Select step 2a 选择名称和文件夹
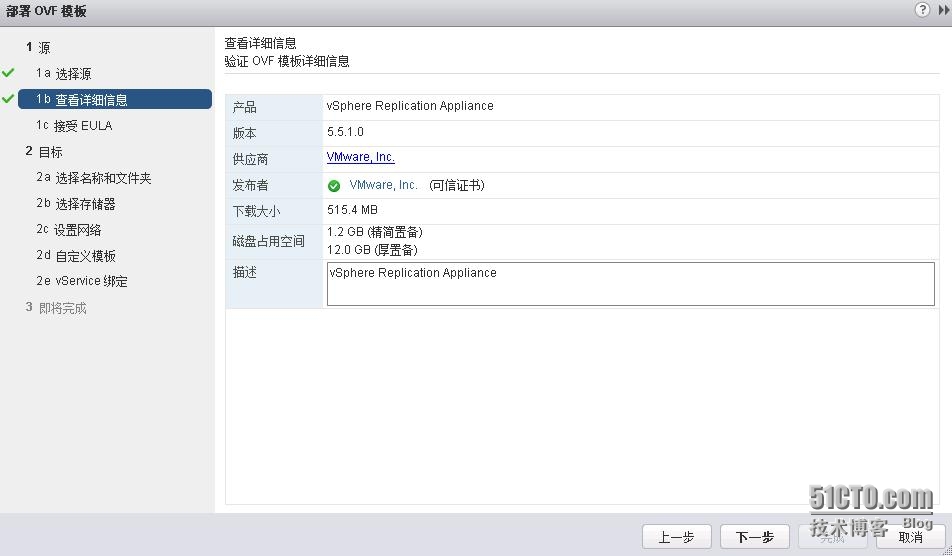This screenshot has height=556, width=952. point(94,178)
